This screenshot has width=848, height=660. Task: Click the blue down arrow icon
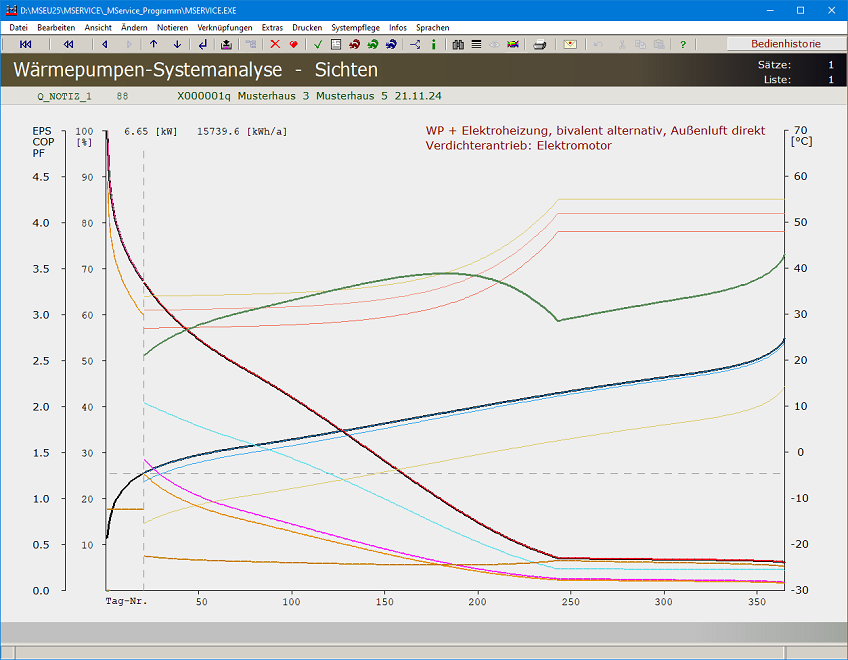pyautogui.click(x=177, y=44)
